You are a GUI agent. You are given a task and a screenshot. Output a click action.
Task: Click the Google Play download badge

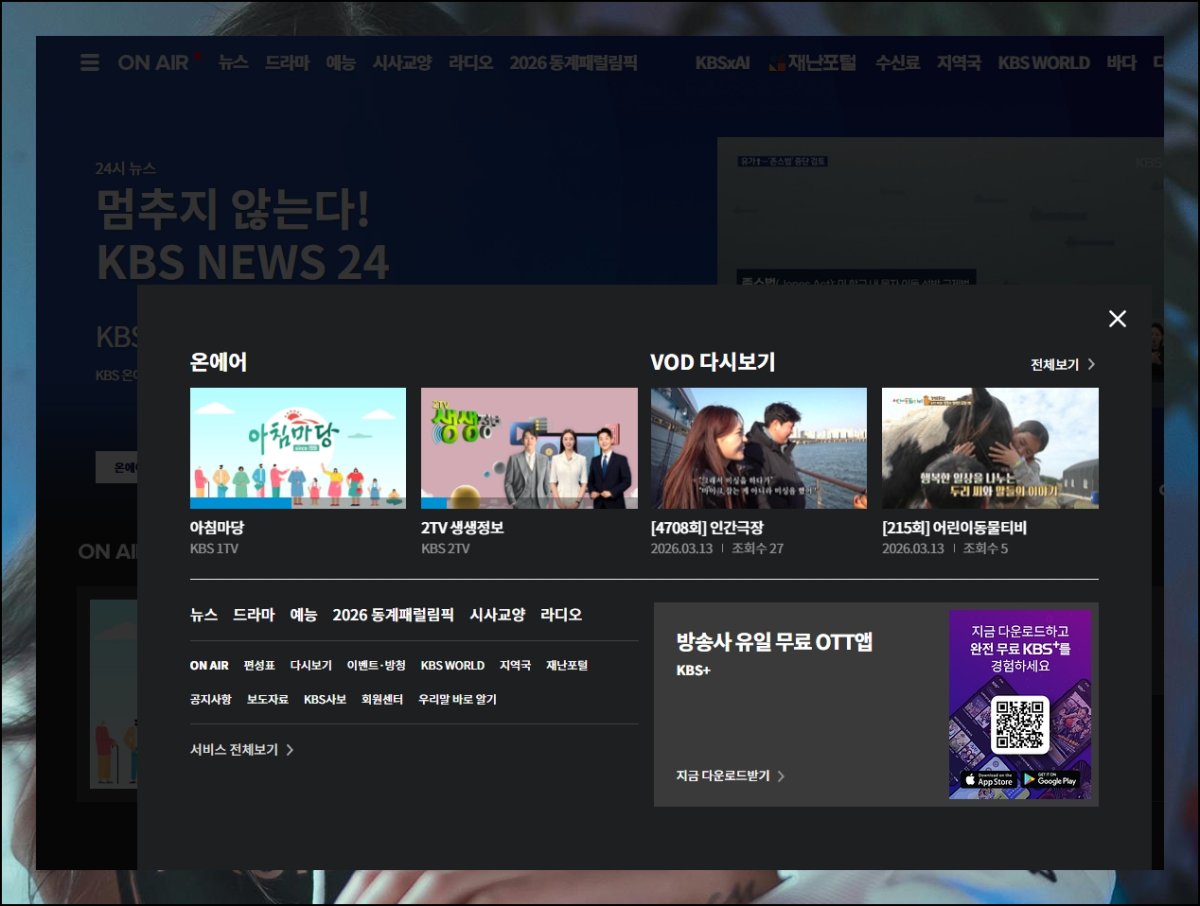[1050, 779]
